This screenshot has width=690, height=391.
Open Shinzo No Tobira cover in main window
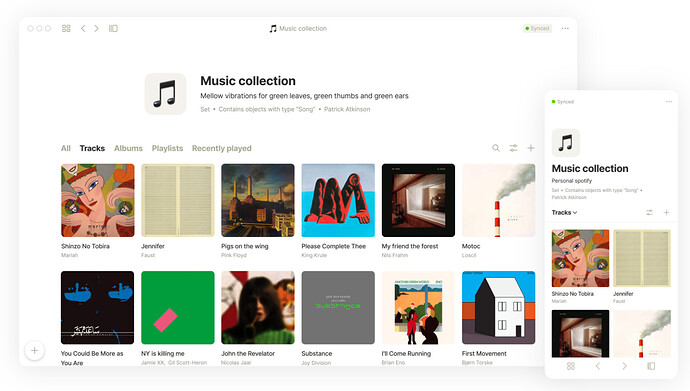point(98,200)
